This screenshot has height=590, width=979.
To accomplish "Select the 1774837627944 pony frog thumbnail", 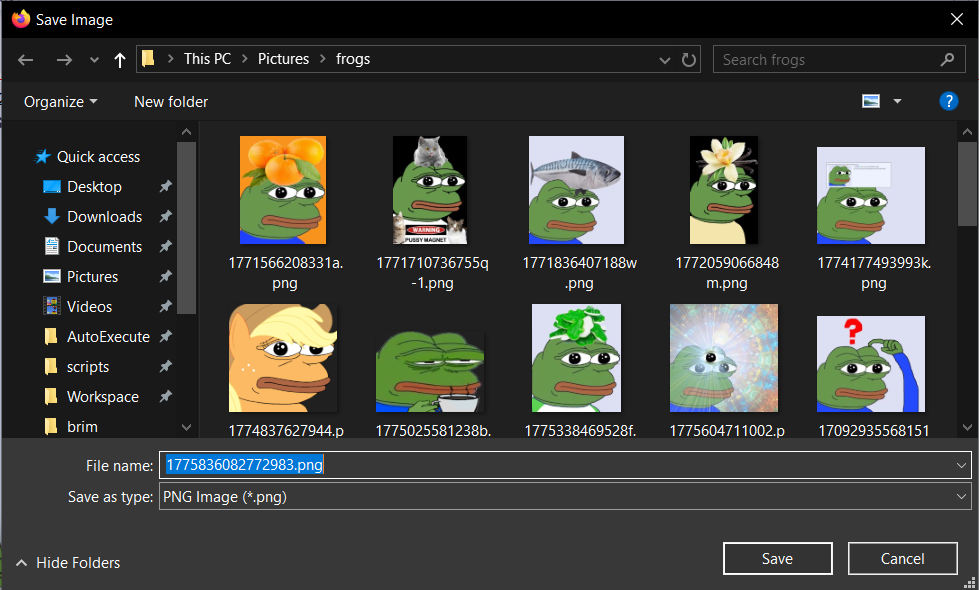I will pyautogui.click(x=283, y=358).
